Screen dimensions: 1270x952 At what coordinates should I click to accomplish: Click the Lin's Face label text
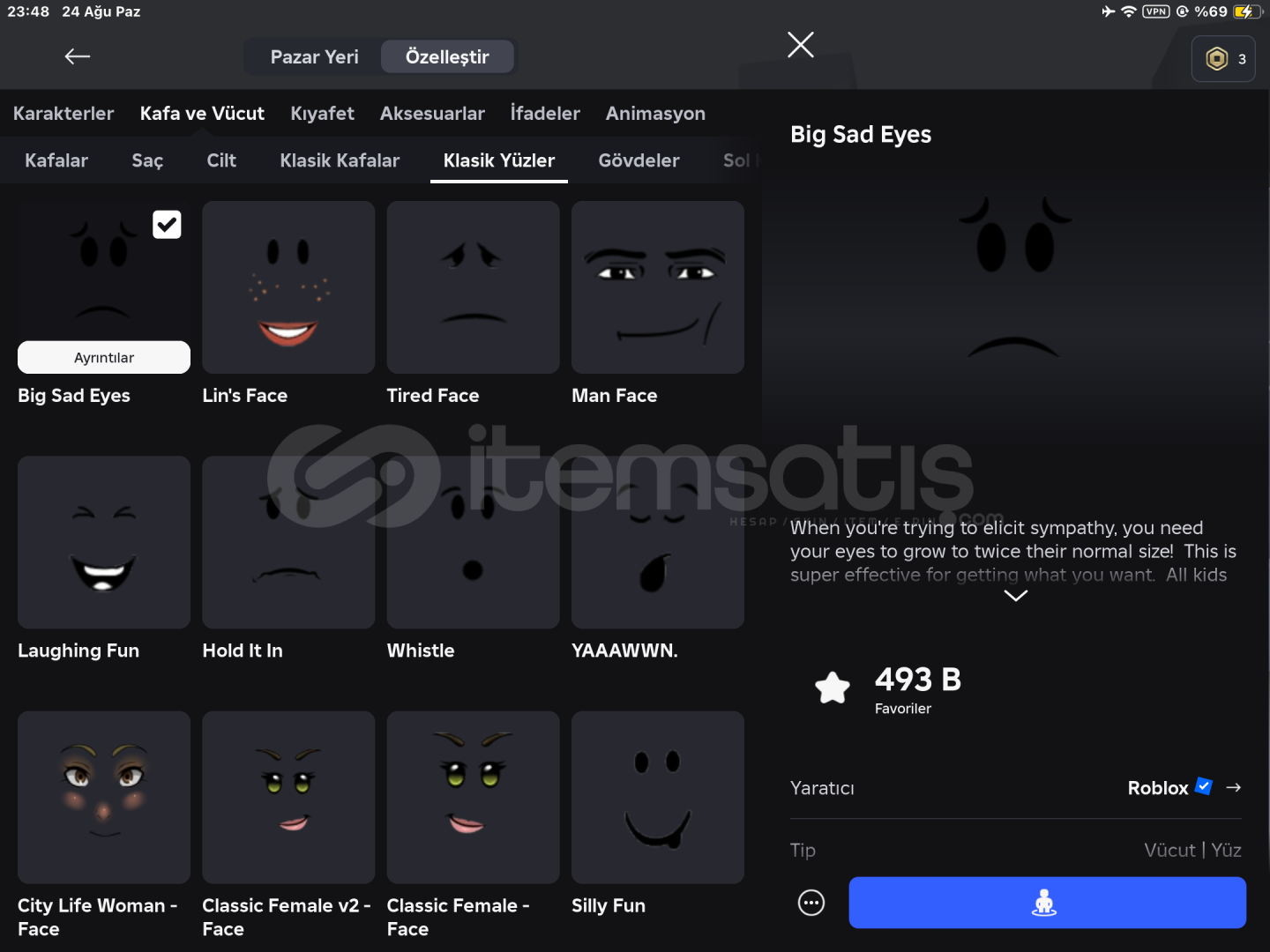click(245, 396)
